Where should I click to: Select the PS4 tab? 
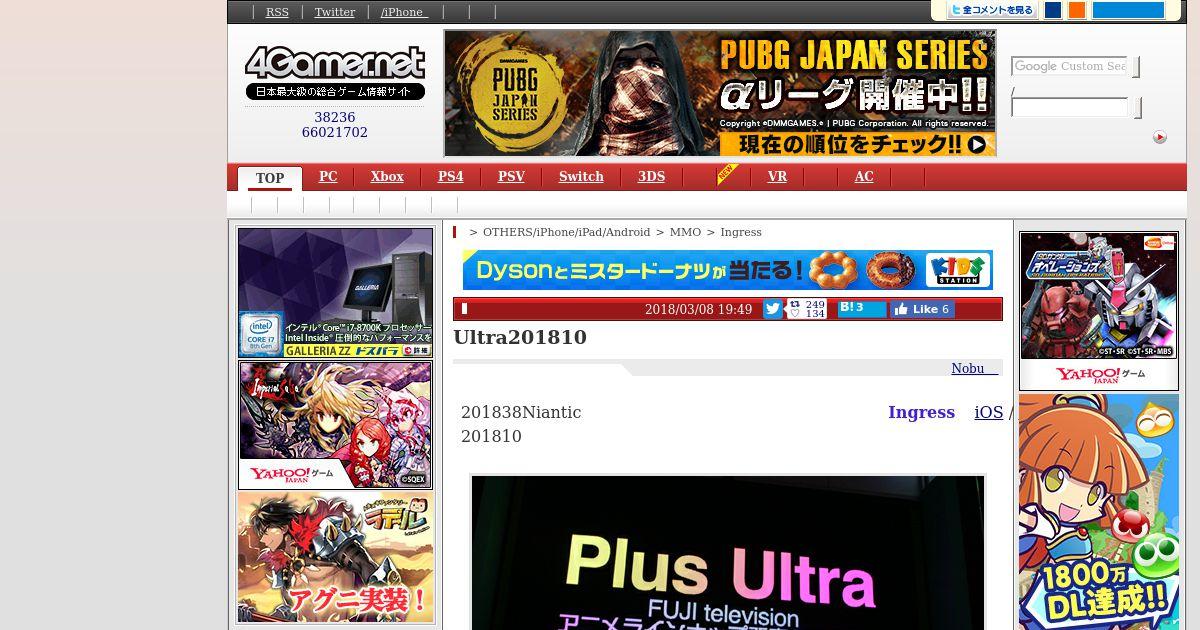(x=450, y=176)
